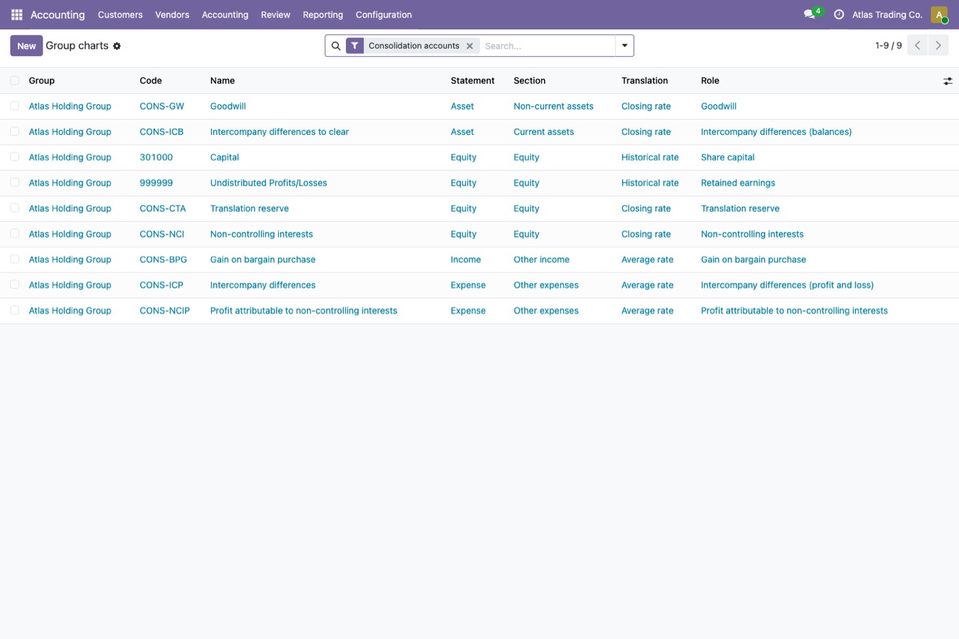Image resolution: width=959 pixels, height=639 pixels.
Task: Select the CONS-NCI row checkbox
Action: pyautogui.click(x=15, y=234)
